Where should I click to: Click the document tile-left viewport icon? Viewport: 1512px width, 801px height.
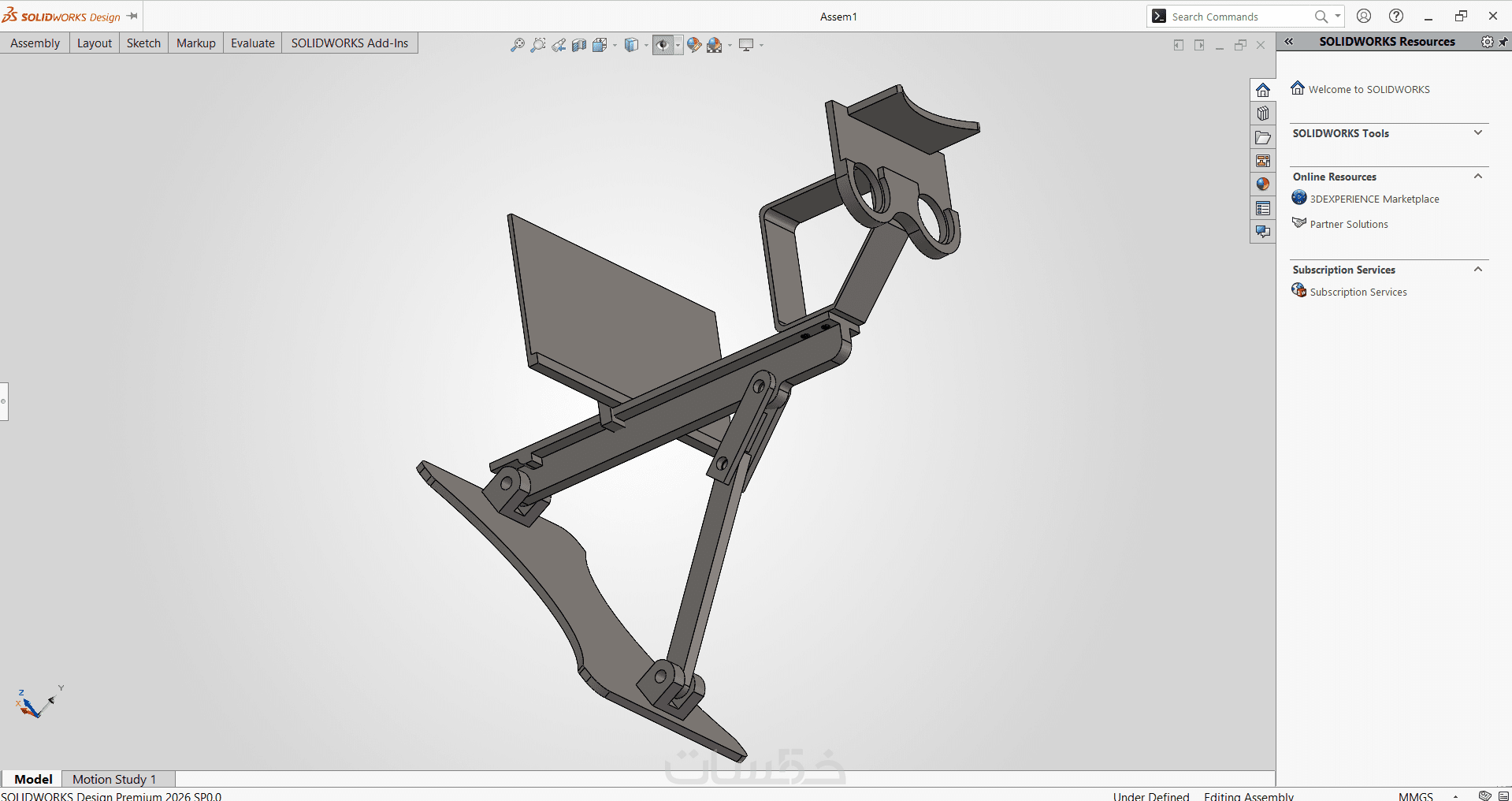click(x=1179, y=45)
